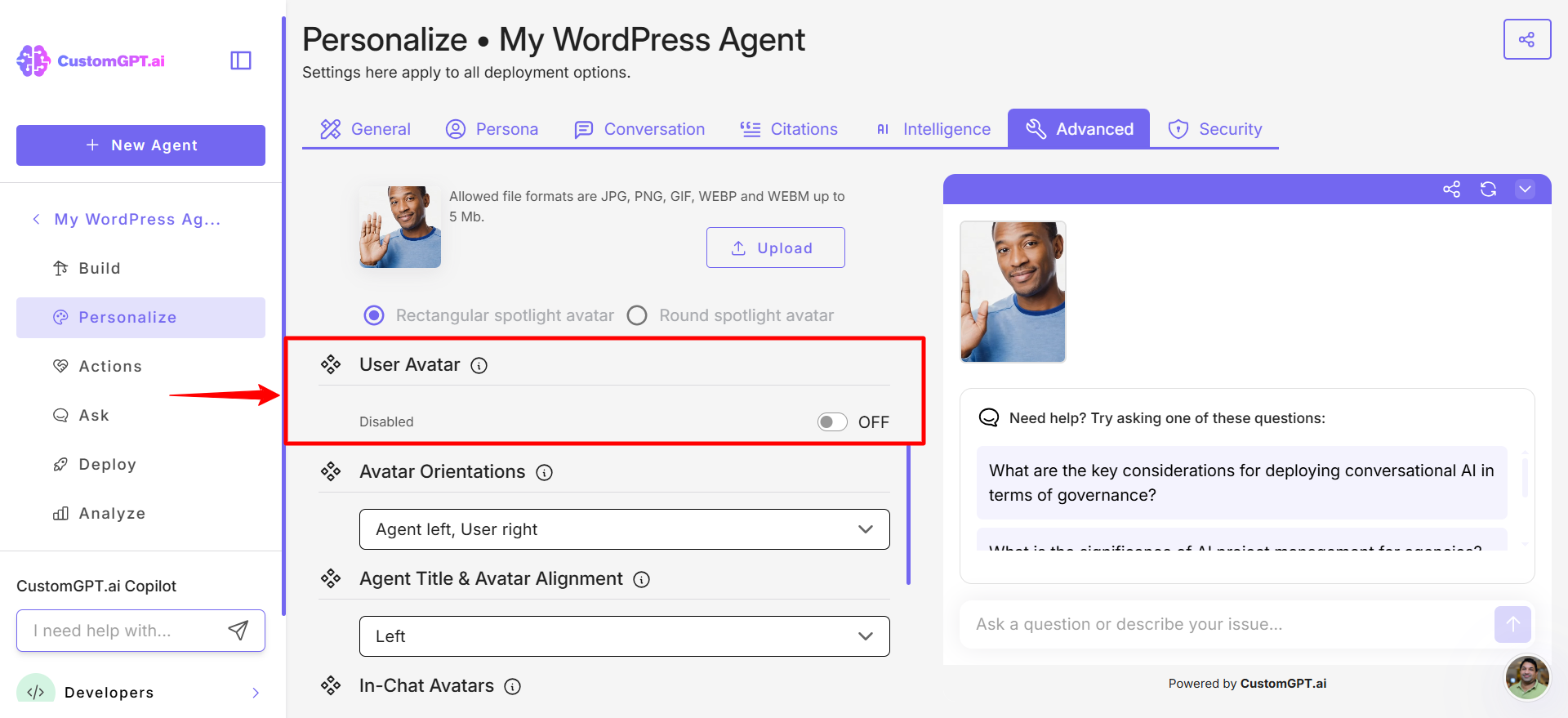Click User Avatar info icon

click(479, 366)
